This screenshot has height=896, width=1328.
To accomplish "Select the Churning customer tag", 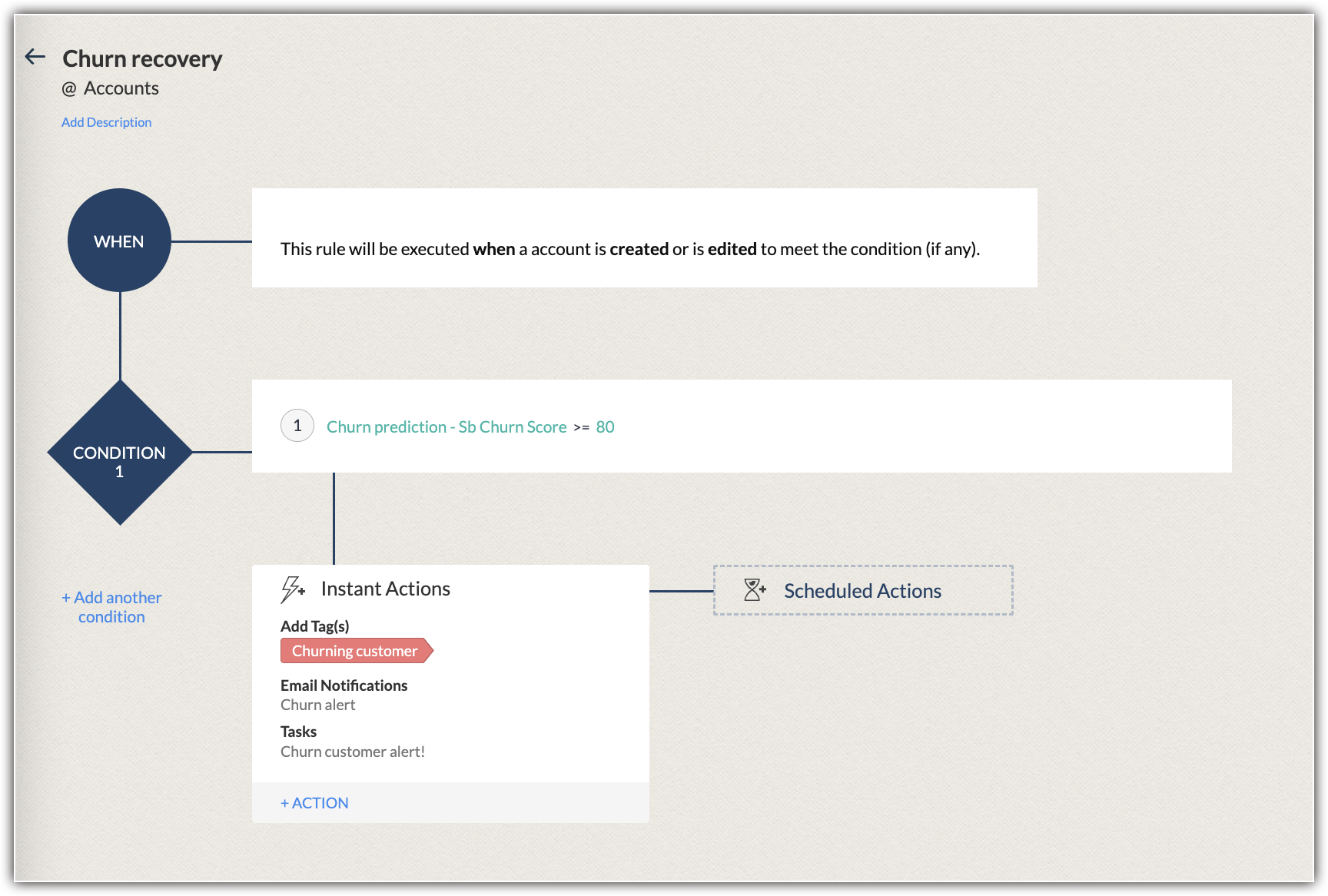I will [x=355, y=651].
